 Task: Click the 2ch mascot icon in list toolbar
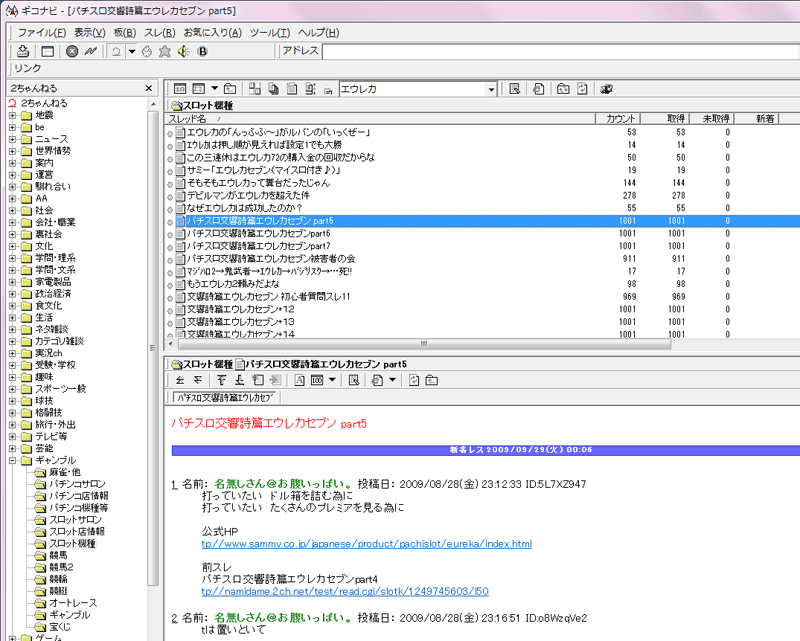(606, 89)
